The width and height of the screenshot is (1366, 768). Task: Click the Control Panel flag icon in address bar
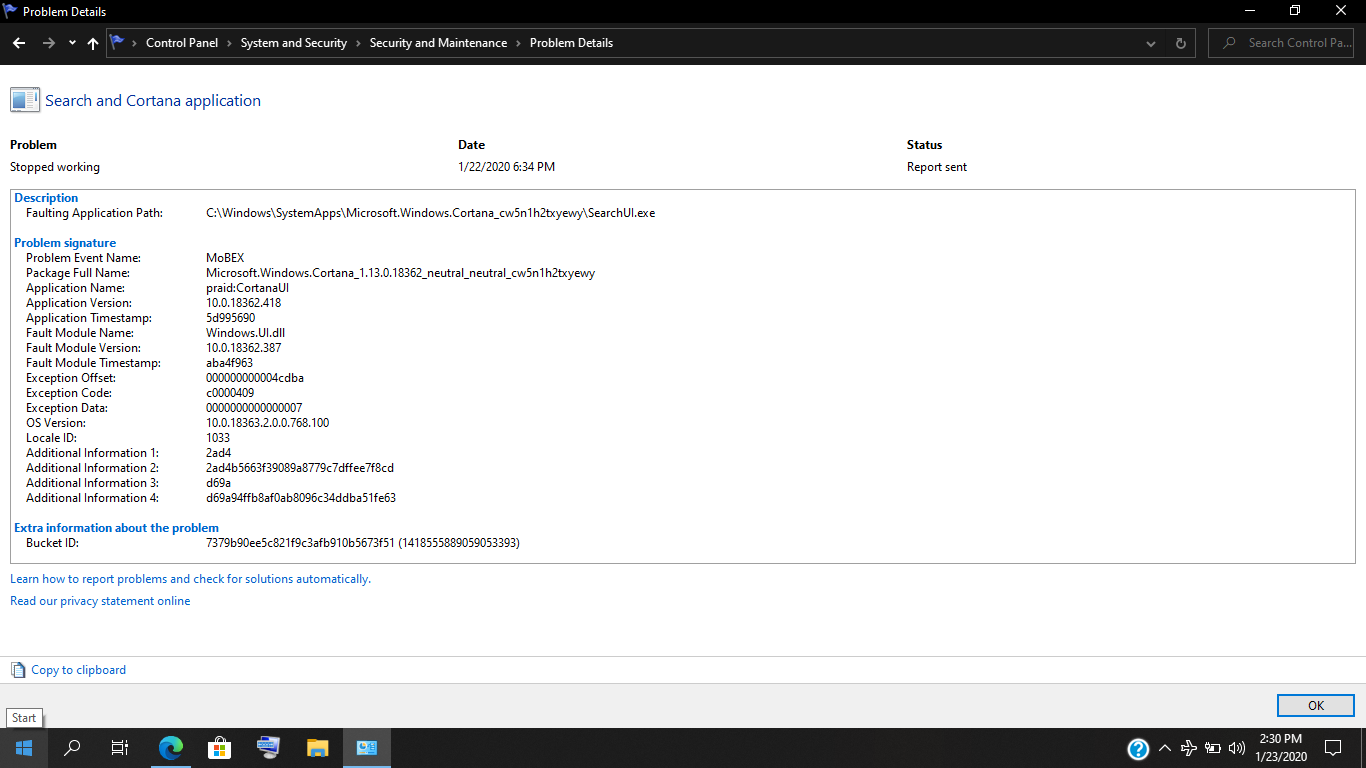tap(117, 43)
